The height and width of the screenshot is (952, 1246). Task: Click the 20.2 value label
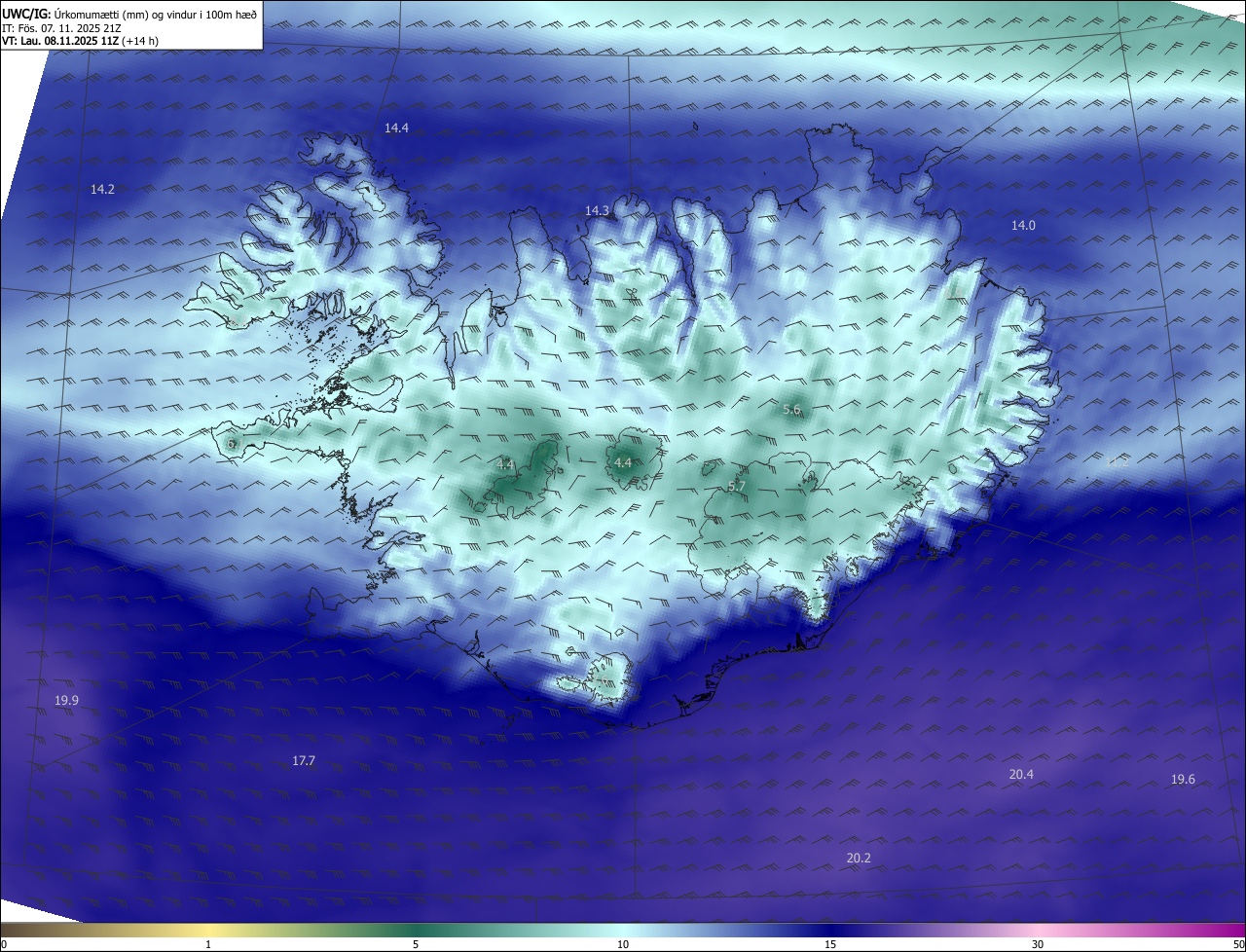(x=859, y=858)
